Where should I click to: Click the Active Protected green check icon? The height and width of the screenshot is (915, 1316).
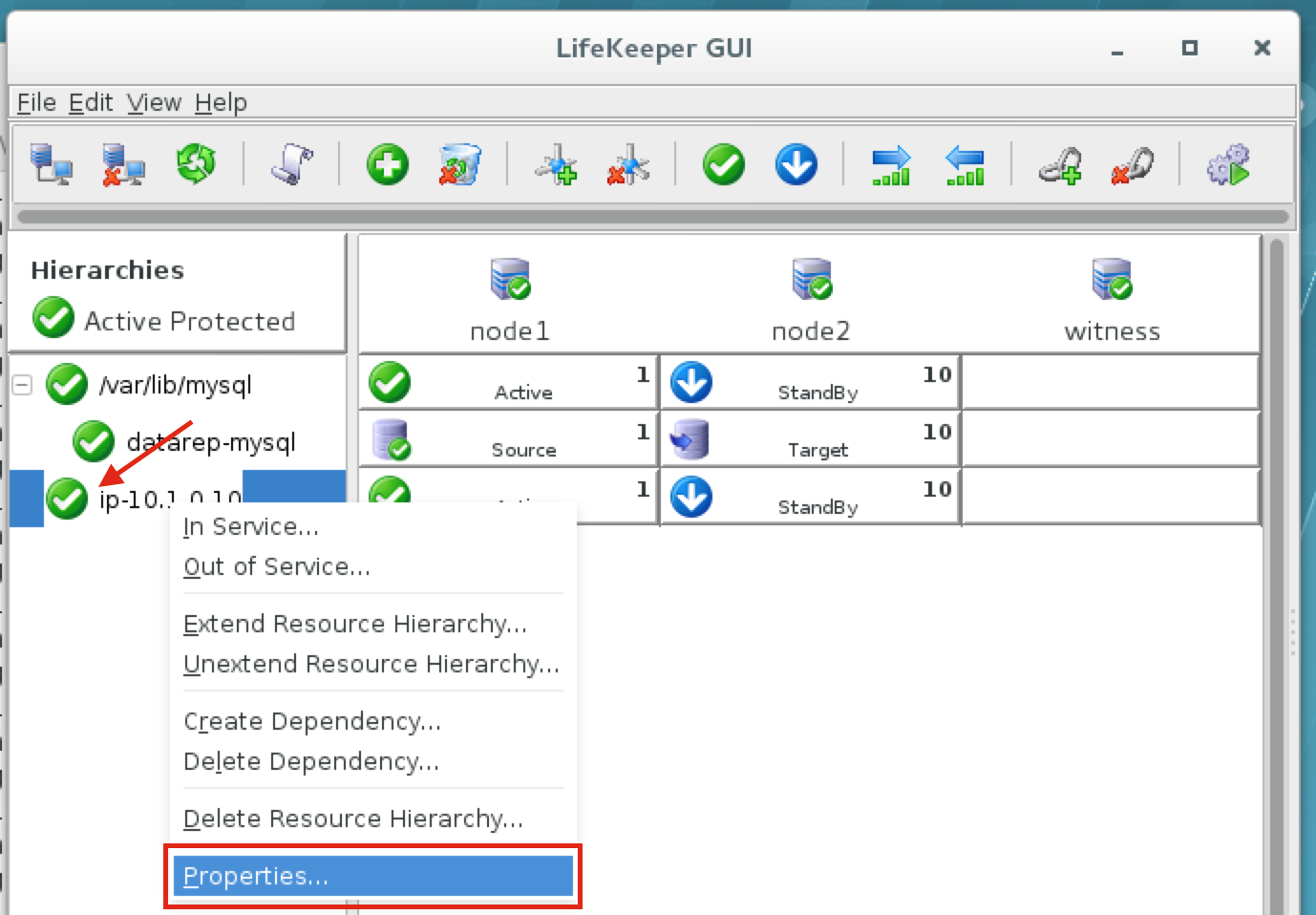point(53,318)
